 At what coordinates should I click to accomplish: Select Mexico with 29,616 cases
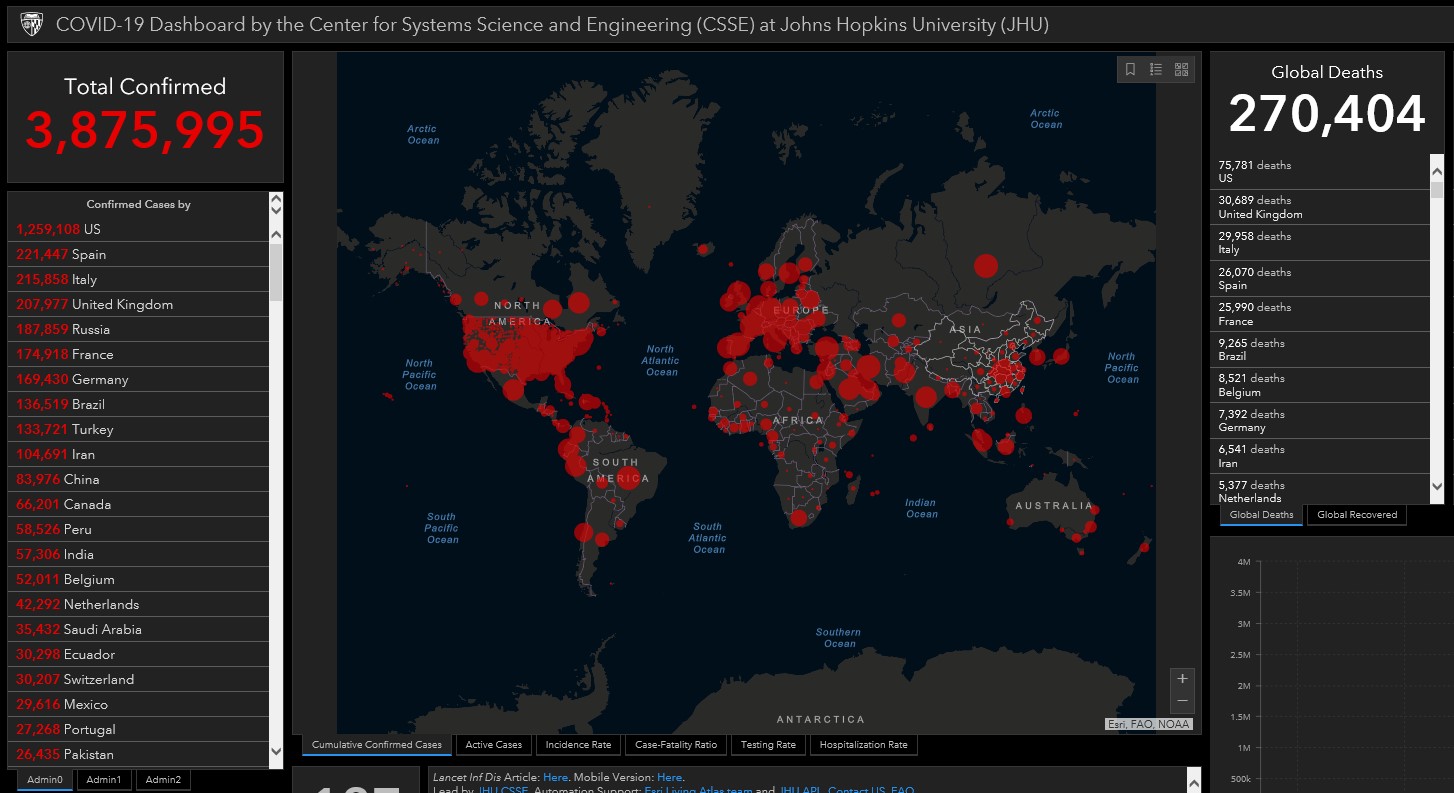pos(138,704)
